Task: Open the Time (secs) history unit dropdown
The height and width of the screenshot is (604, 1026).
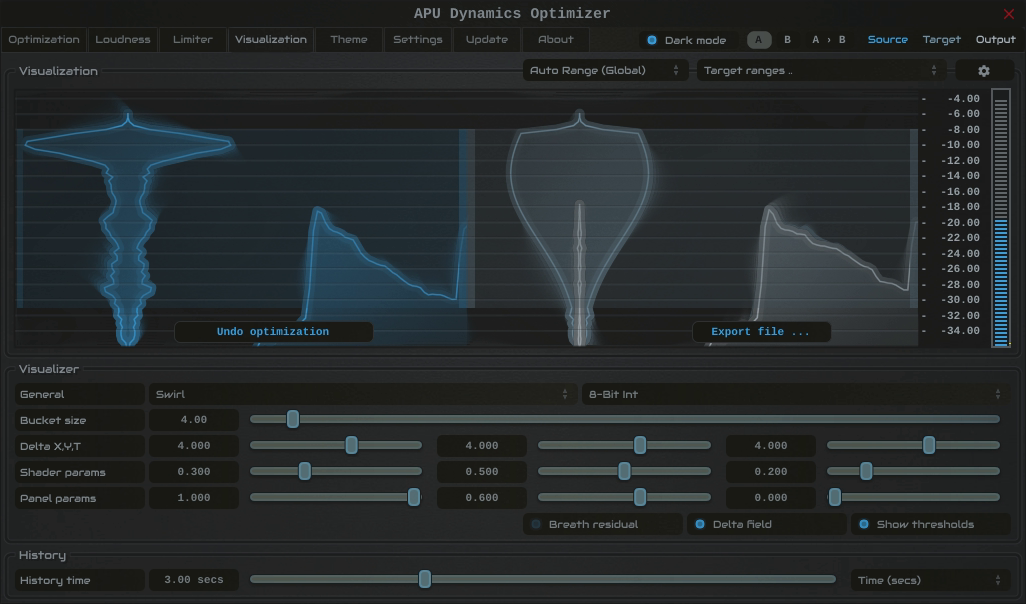Action: tap(930, 580)
